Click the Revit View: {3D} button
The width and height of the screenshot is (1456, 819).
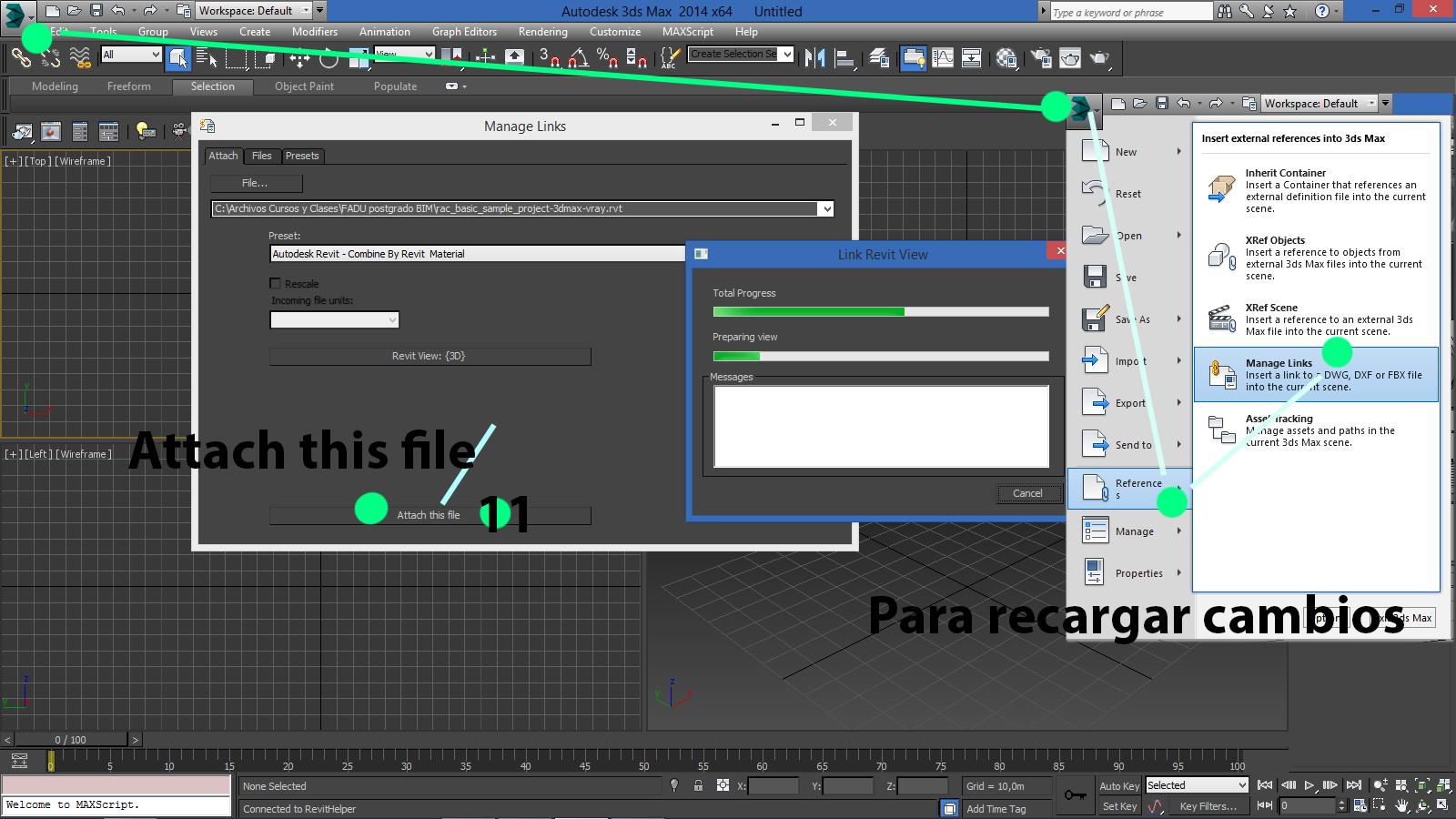pos(430,356)
